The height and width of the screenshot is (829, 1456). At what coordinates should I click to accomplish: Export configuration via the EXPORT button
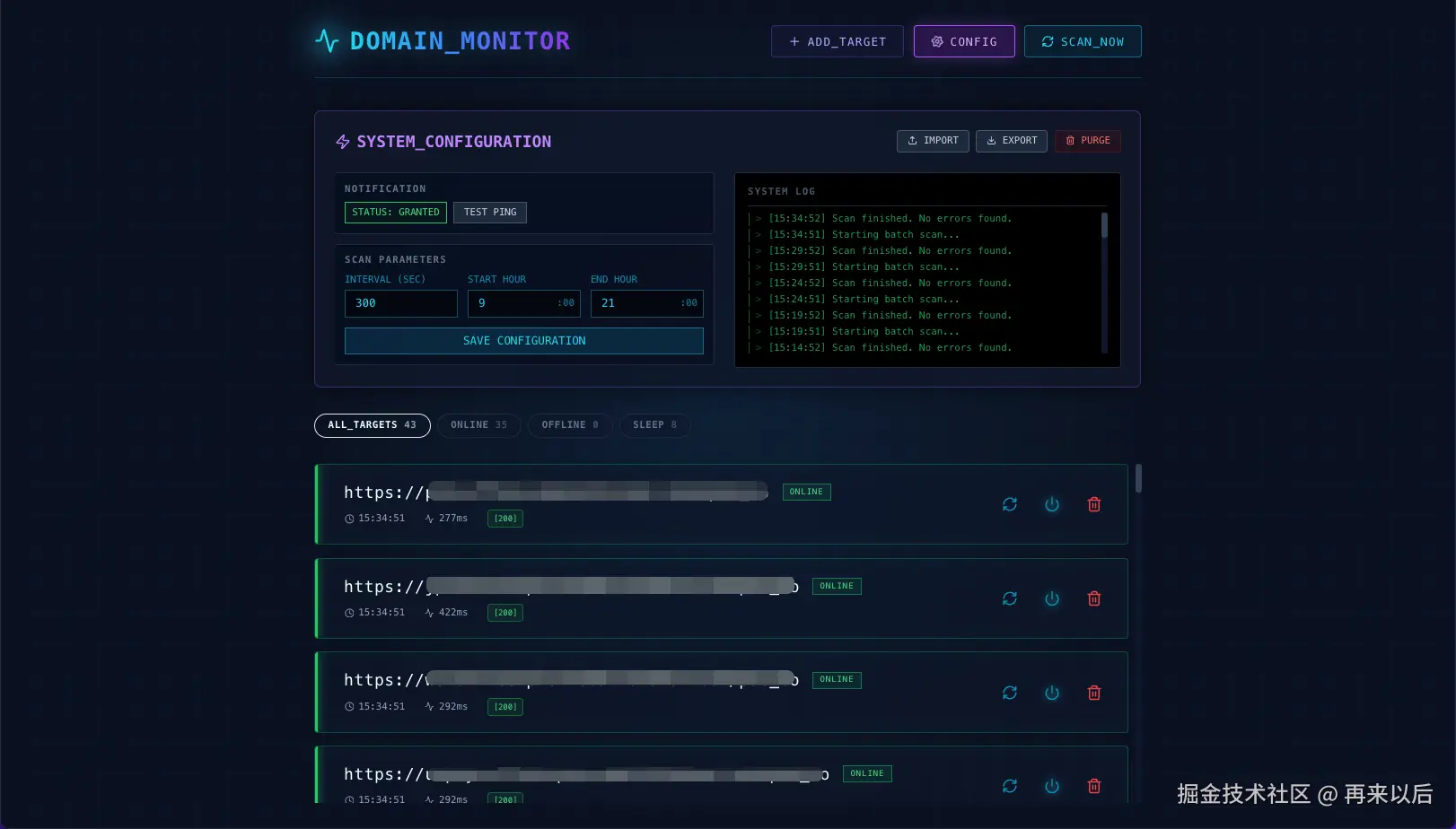click(1012, 141)
